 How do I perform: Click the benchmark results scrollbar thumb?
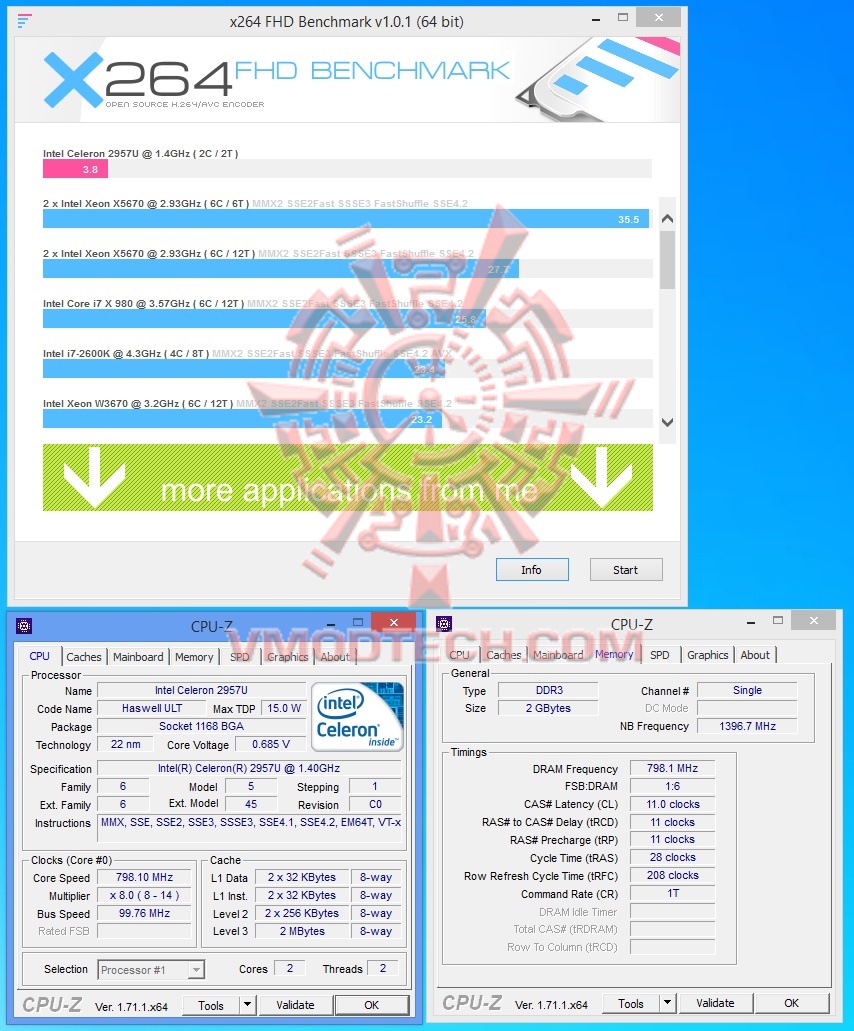click(667, 260)
